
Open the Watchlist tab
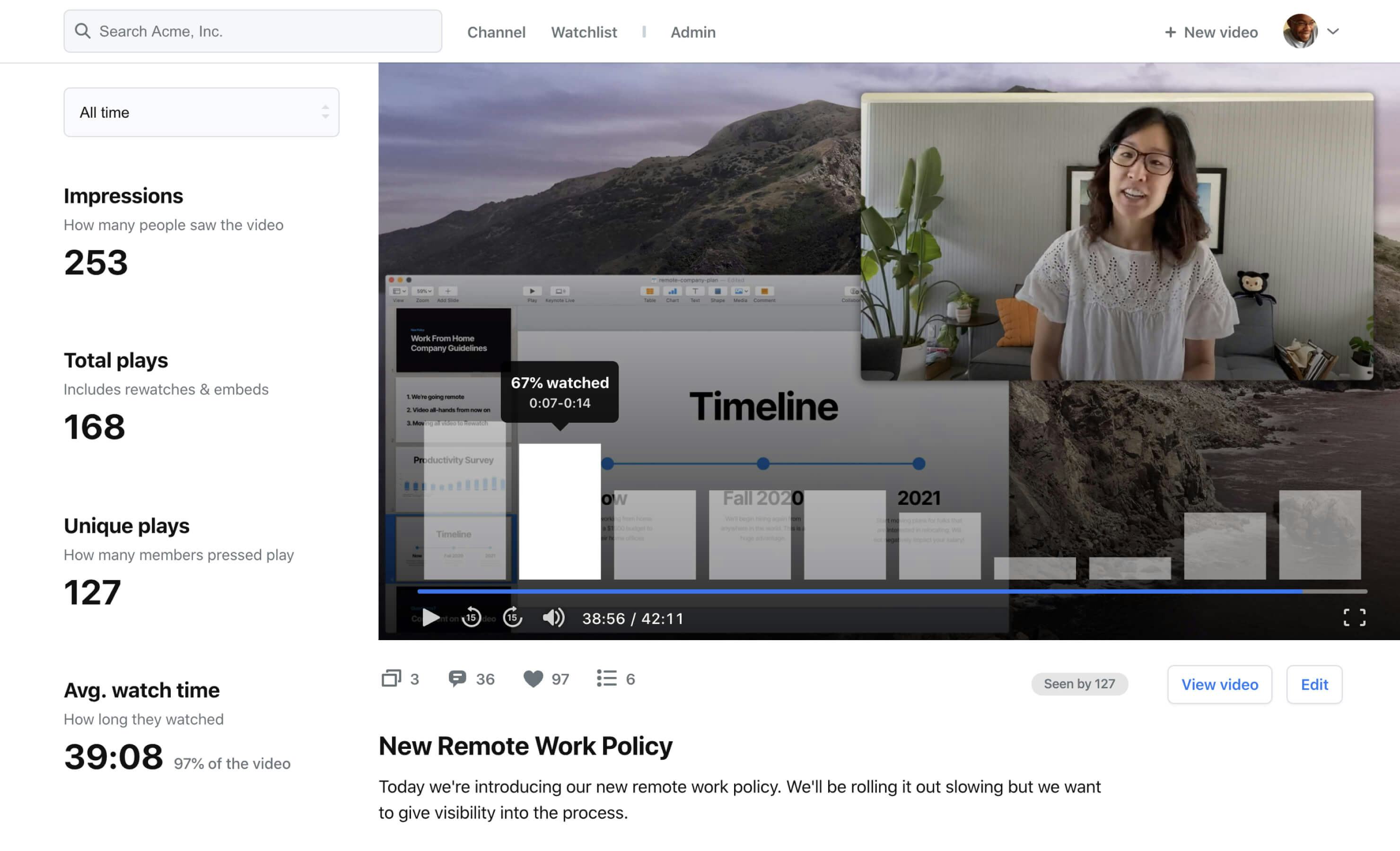click(x=584, y=32)
